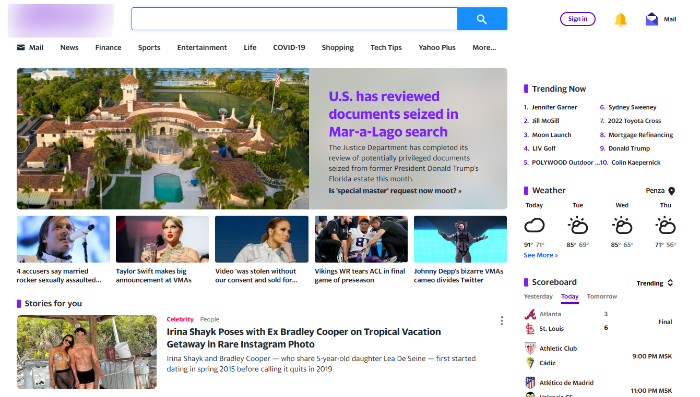Click the web search input field
The width and height of the screenshot is (700, 397).
click(294, 19)
